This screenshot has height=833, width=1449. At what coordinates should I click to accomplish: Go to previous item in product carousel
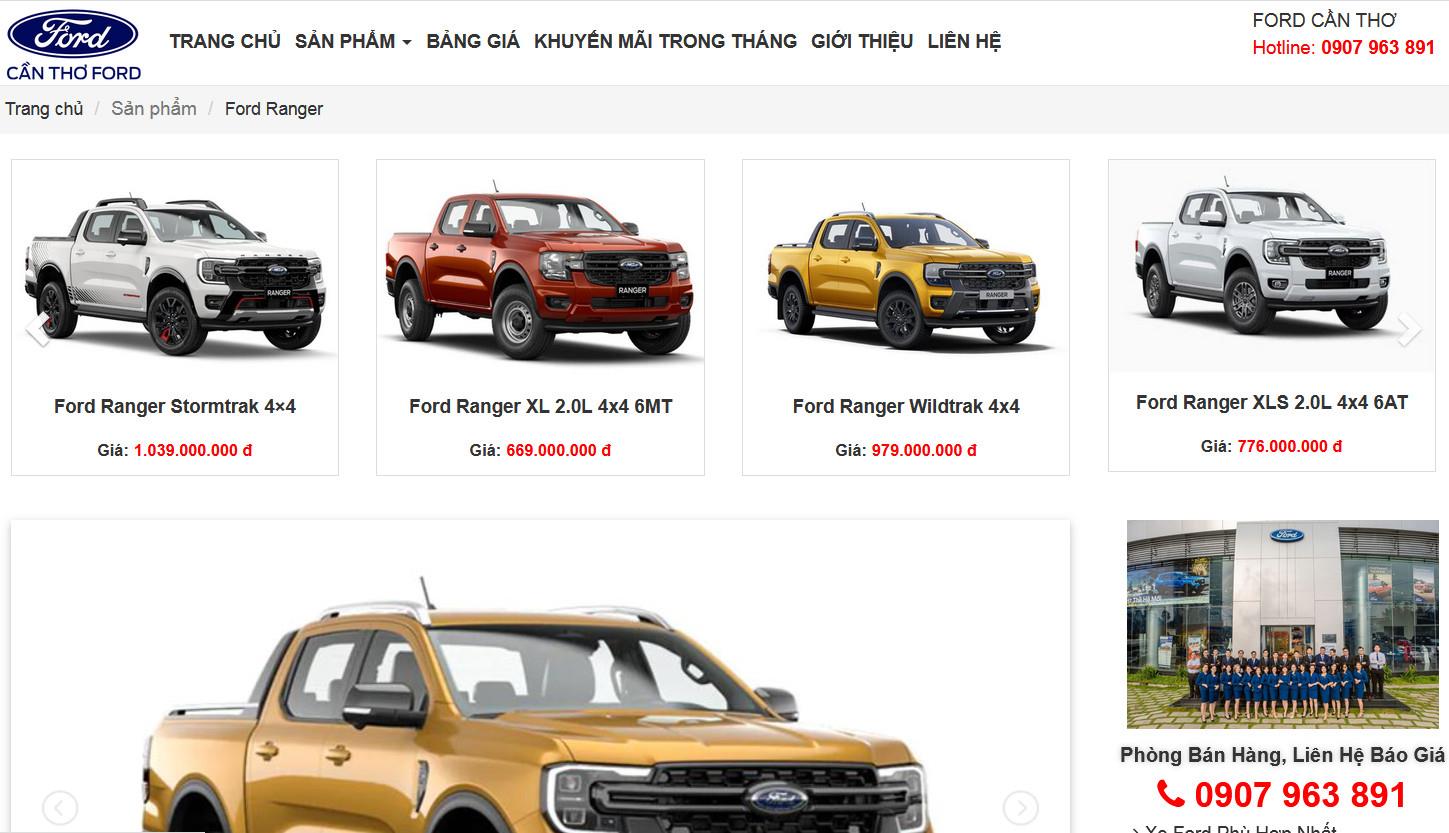[x=38, y=329]
